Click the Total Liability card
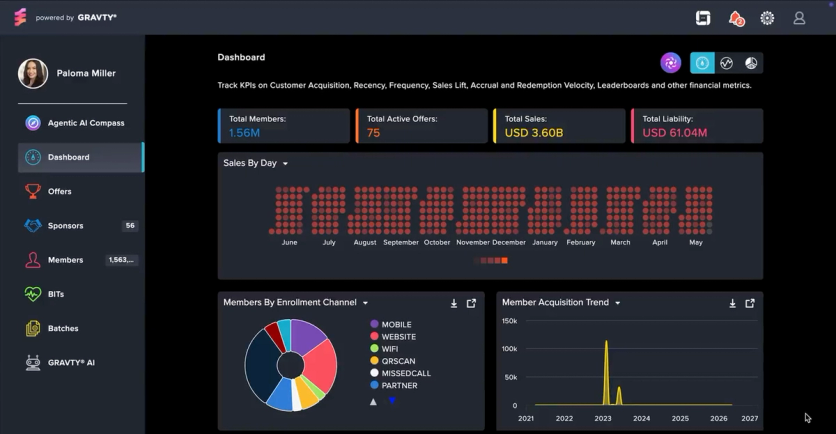 coord(697,126)
